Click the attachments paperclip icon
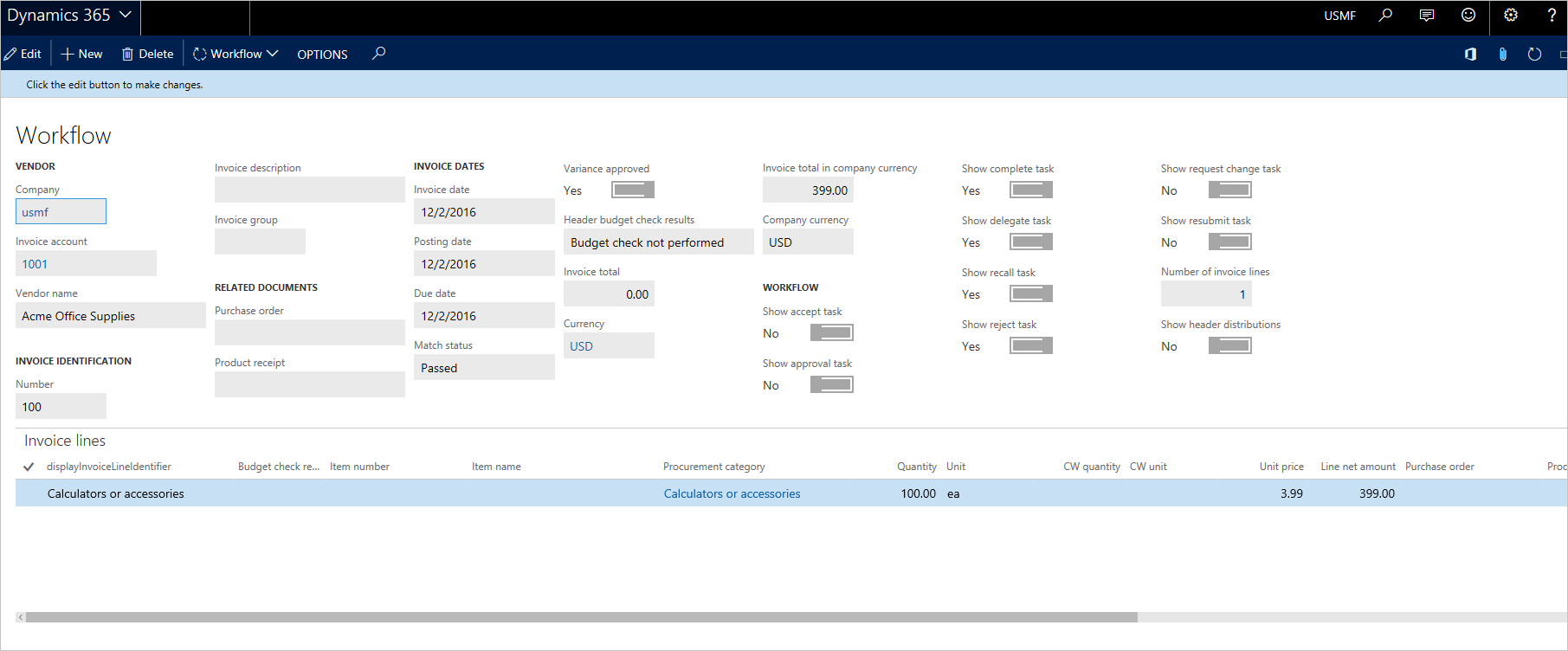Image resolution: width=1568 pixels, height=651 pixels. (1503, 54)
